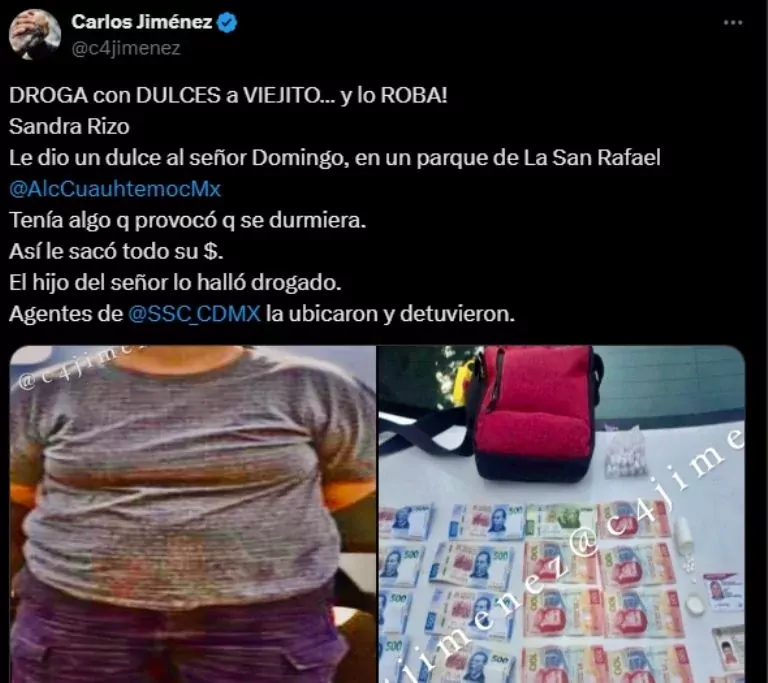Image resolution: width=768 pixels, height=683 pixels.
Task: Click the blue verified badge
Action: (x=227, y=23)
